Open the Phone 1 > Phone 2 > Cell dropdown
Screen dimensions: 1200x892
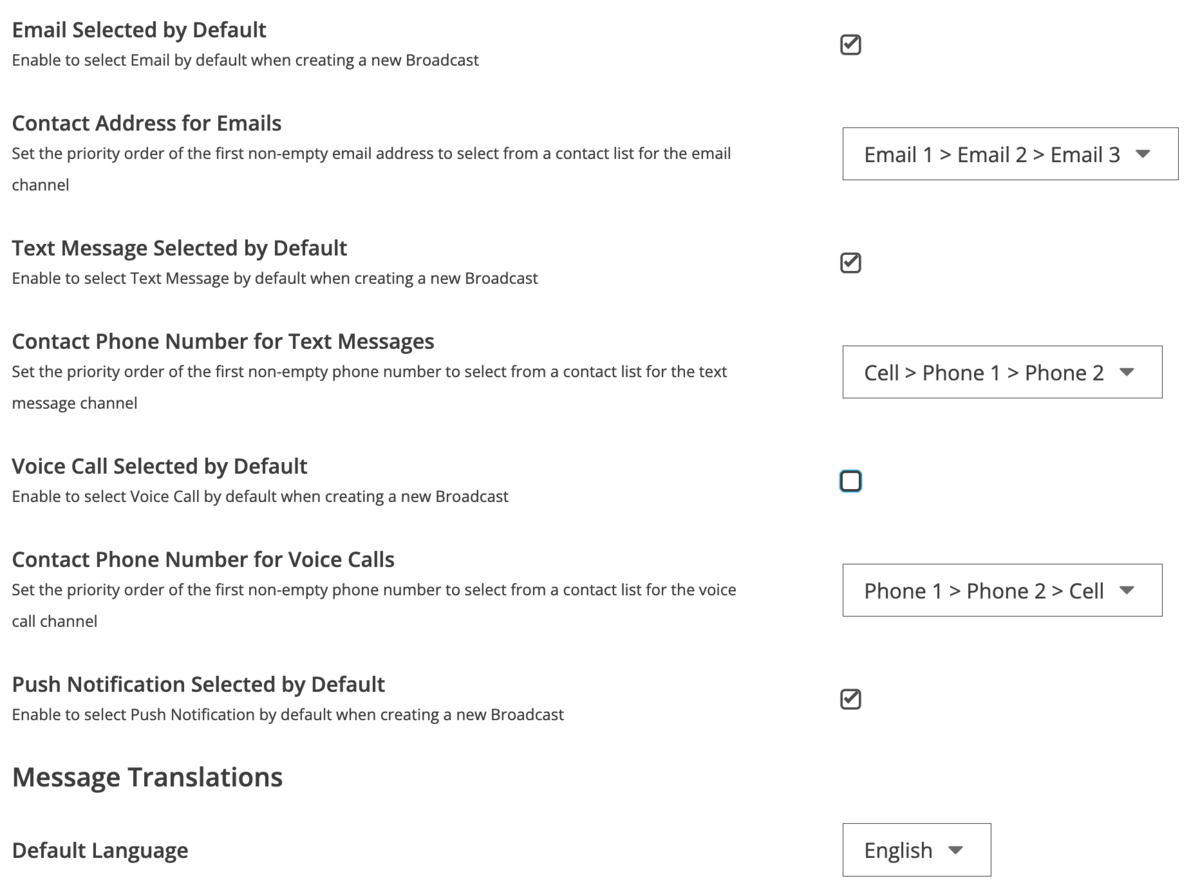click(1002, 590)
